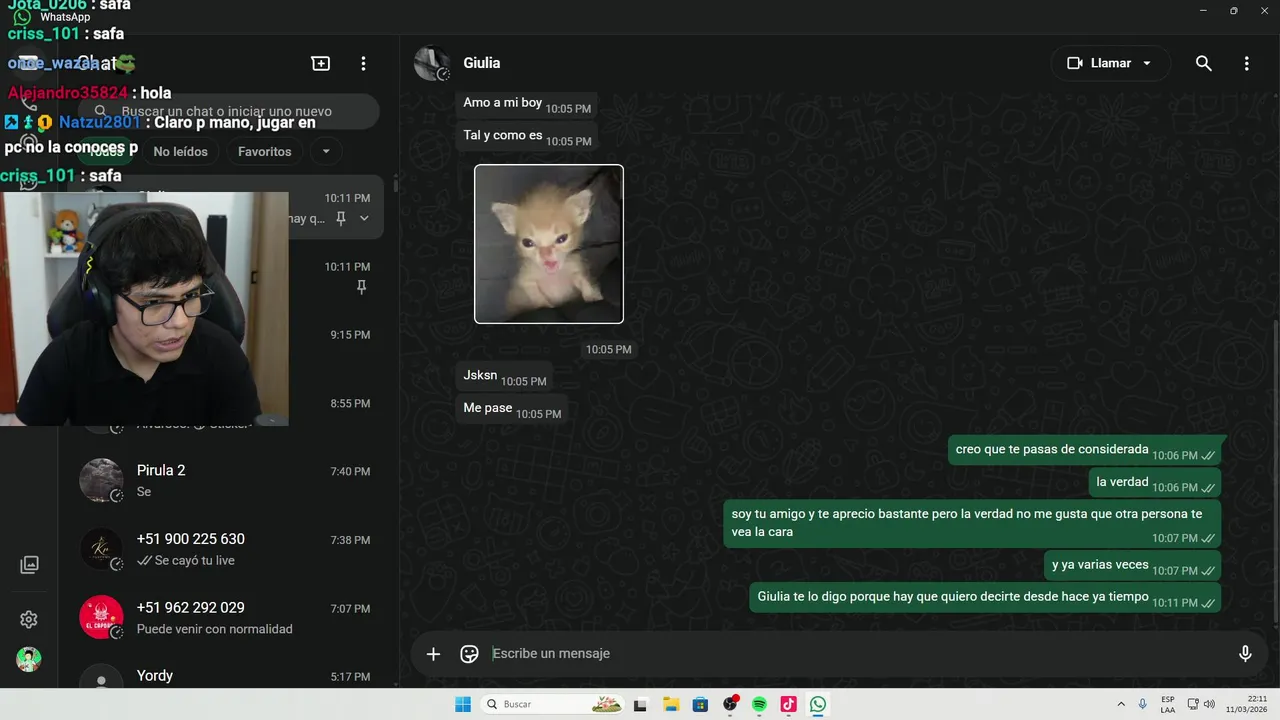Open Microsoft Store from taskbar

pos(700,704)
